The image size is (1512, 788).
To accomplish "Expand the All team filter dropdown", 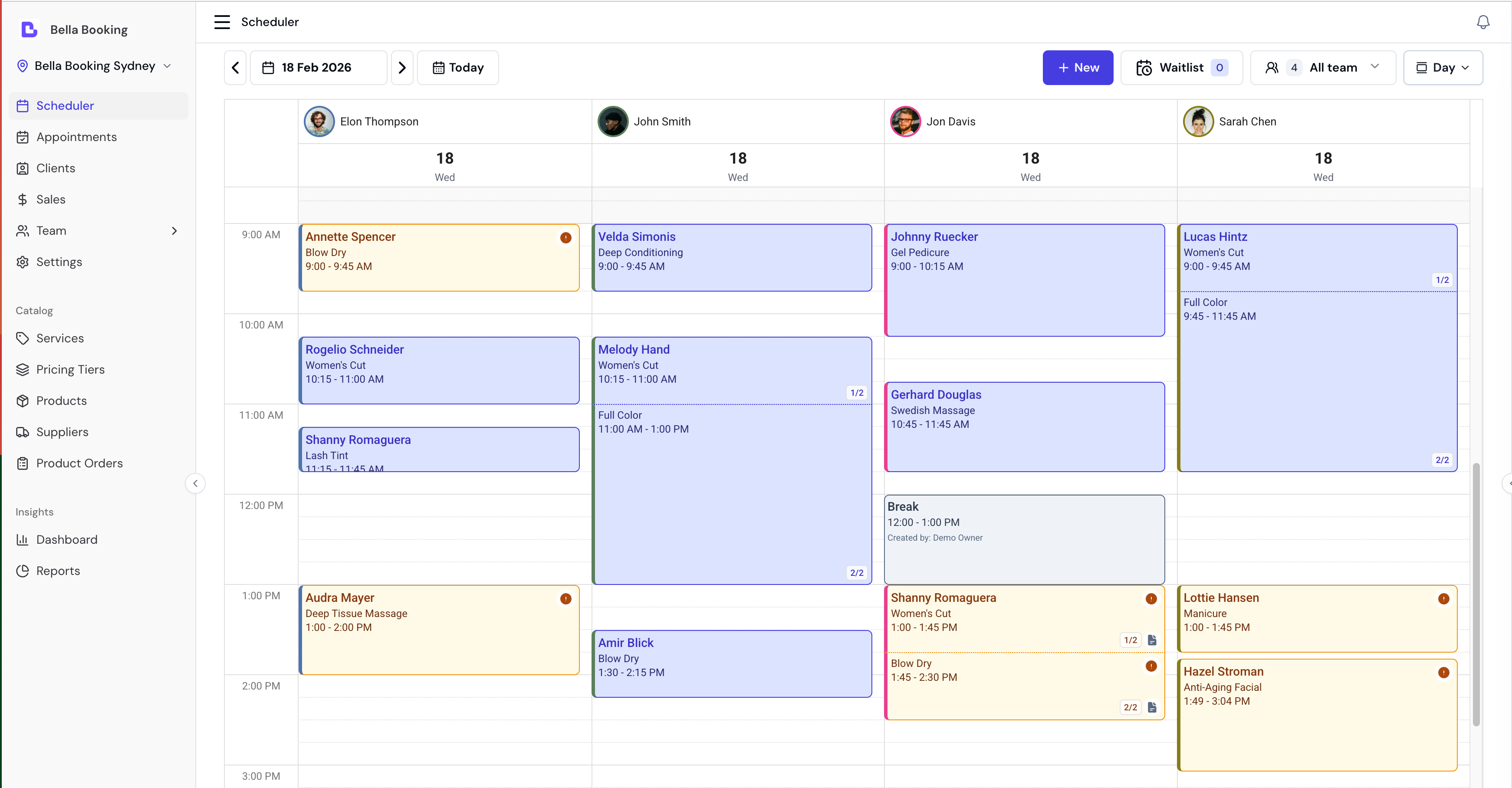I will pyautogui.click(x=1322, y=68).
